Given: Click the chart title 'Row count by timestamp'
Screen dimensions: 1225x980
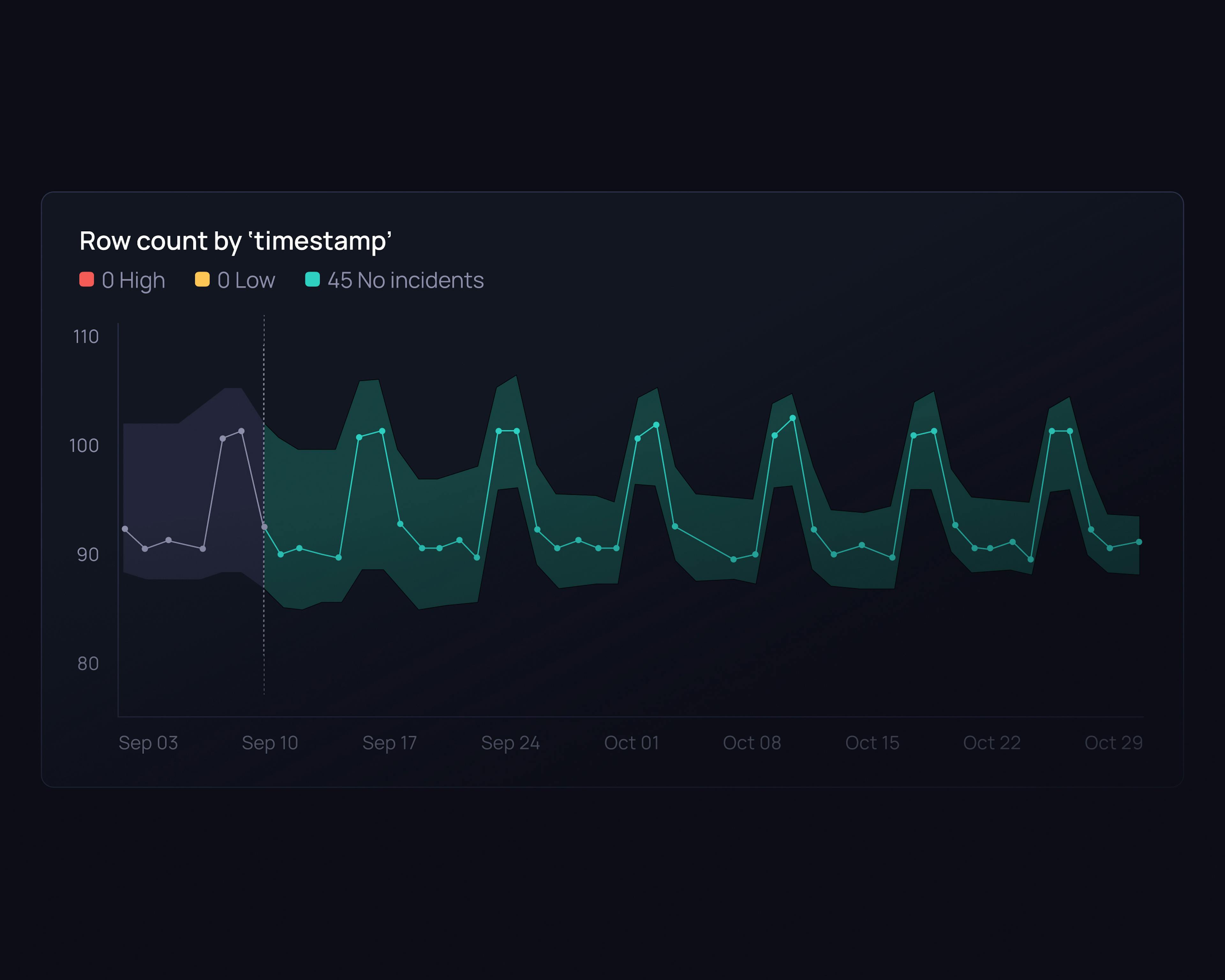Looking at the screenshot, I should (x=235, y=241).
